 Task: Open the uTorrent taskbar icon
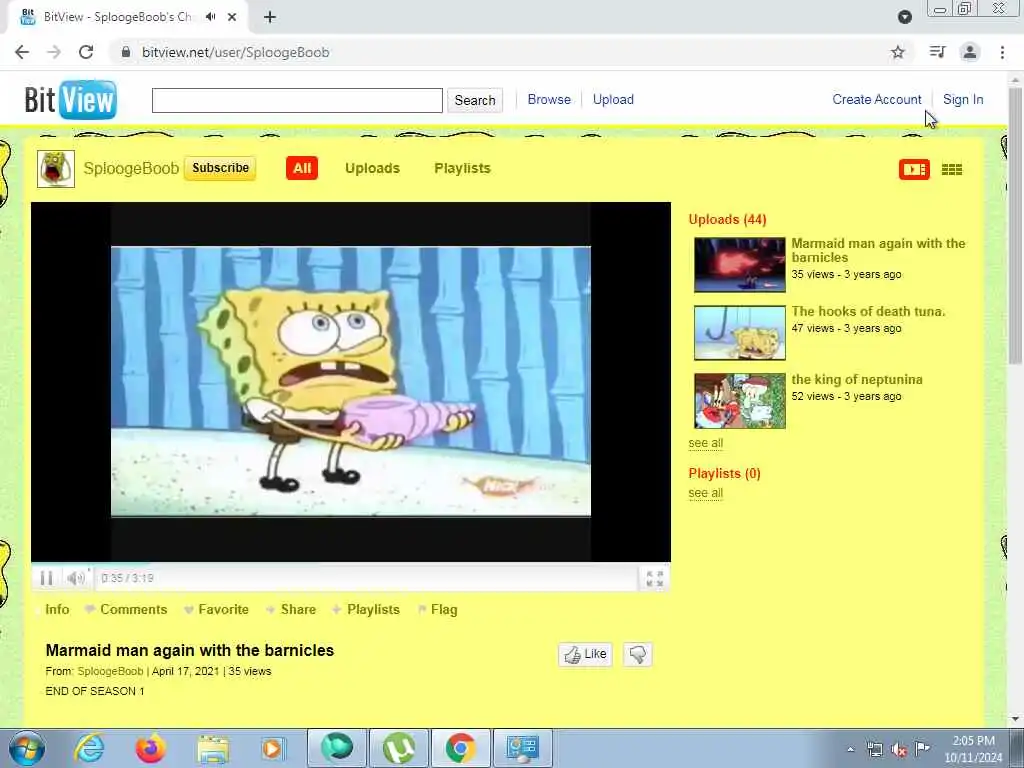click(x=398, y=748)
